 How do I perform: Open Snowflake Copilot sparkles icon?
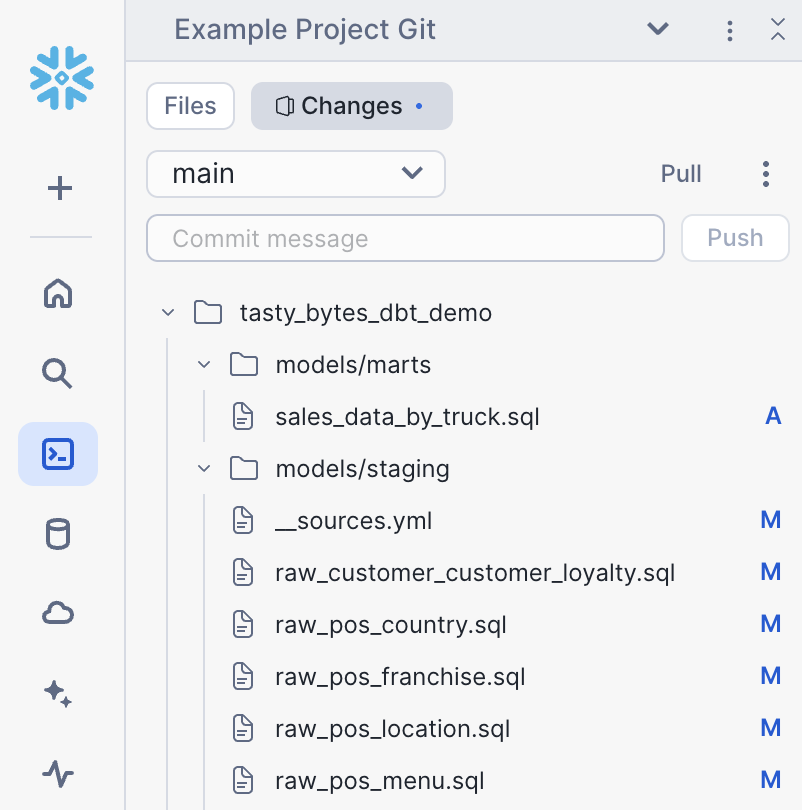coord(58,693)
